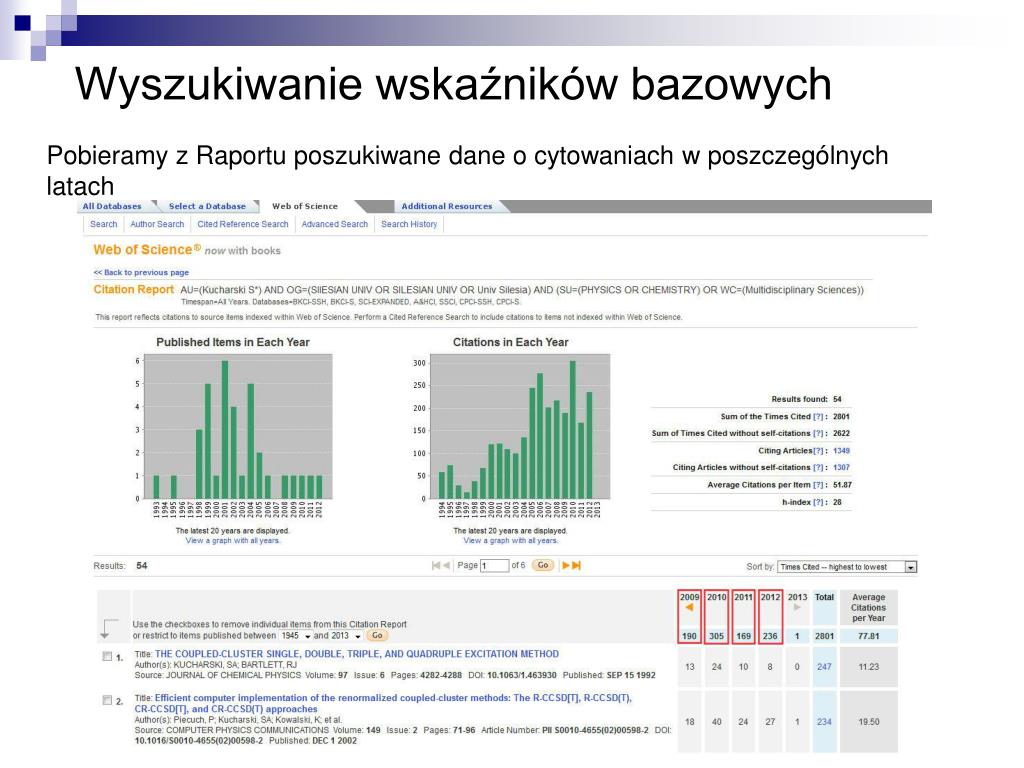Click Web of Science logo text

147,249
